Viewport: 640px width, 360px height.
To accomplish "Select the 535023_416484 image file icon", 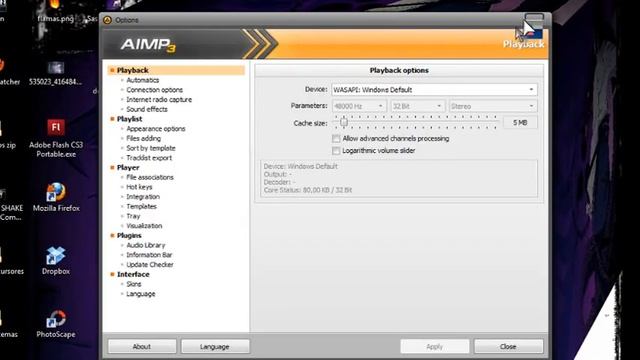I will (x=56, y=73).
